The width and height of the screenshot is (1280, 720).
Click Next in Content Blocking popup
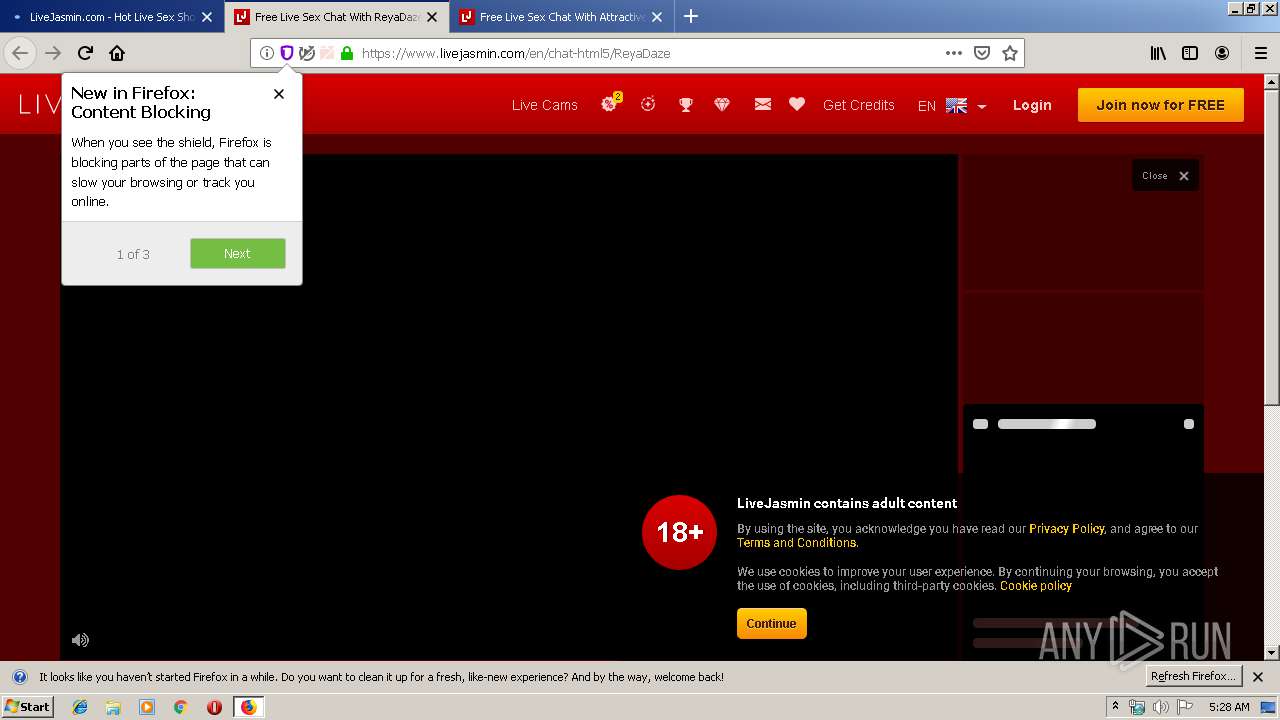click(238, 253)
